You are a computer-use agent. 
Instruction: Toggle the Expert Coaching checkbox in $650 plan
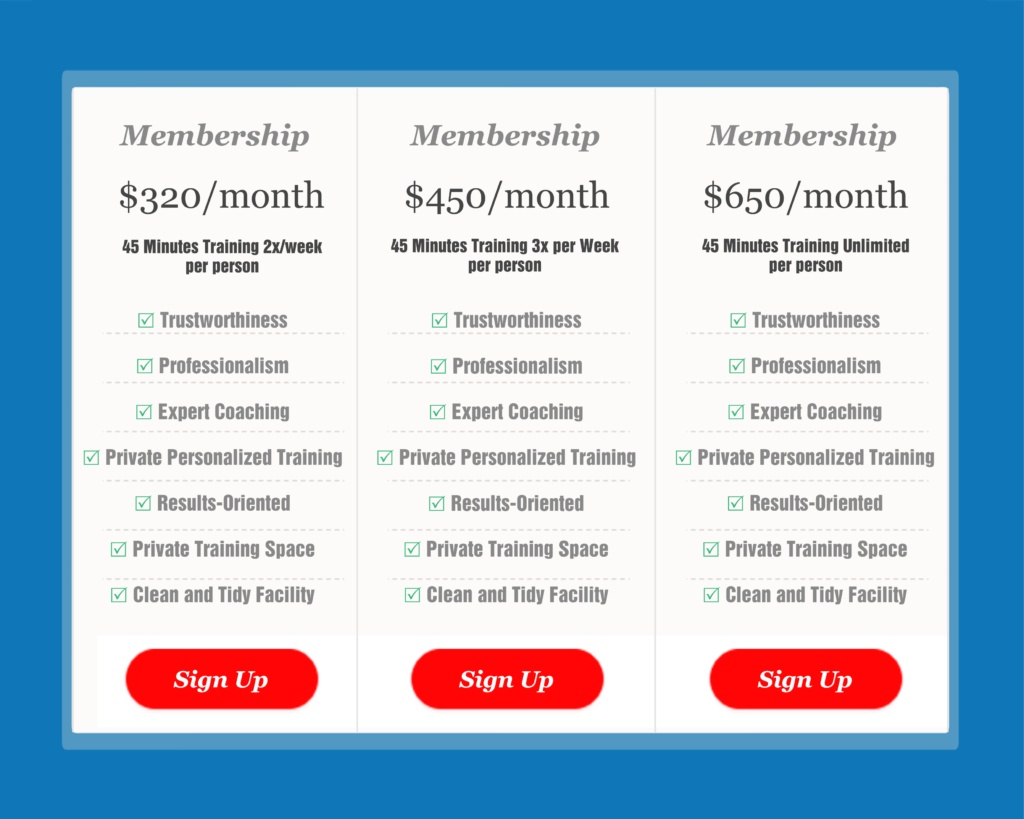735,412
